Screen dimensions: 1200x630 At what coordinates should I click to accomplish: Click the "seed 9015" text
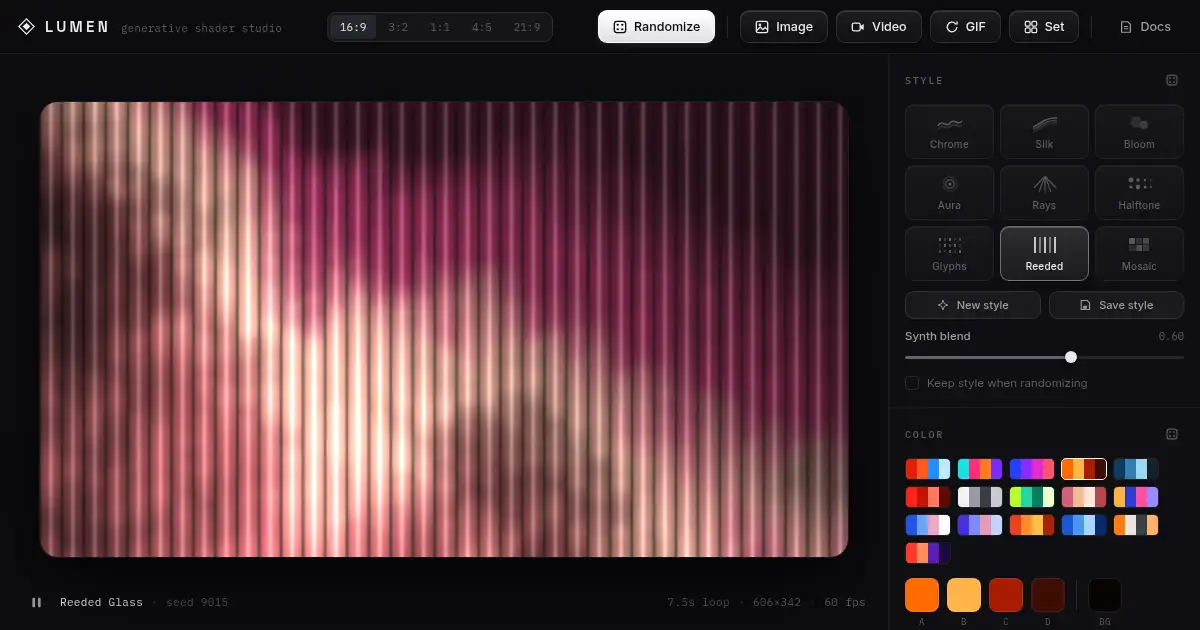197,602
